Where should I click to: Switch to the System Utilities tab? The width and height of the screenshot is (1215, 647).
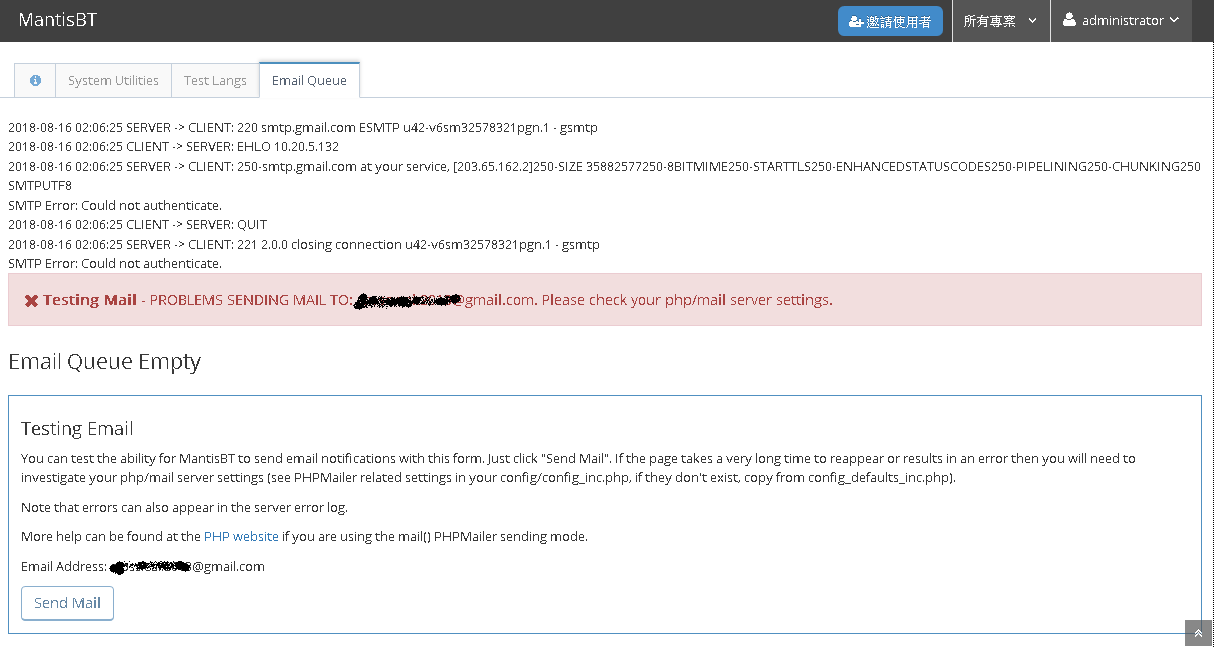113,81
